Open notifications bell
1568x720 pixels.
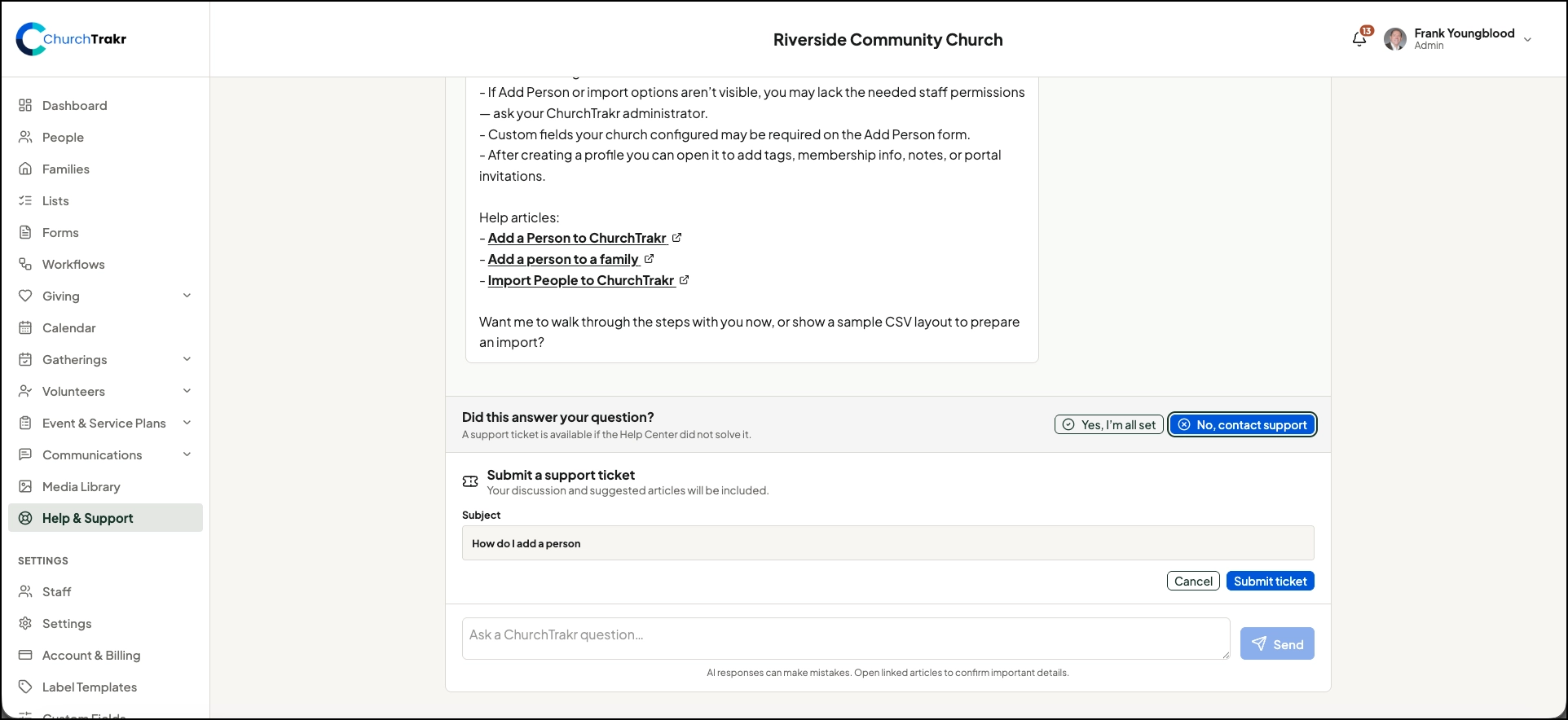click(x=1359, y=39)
